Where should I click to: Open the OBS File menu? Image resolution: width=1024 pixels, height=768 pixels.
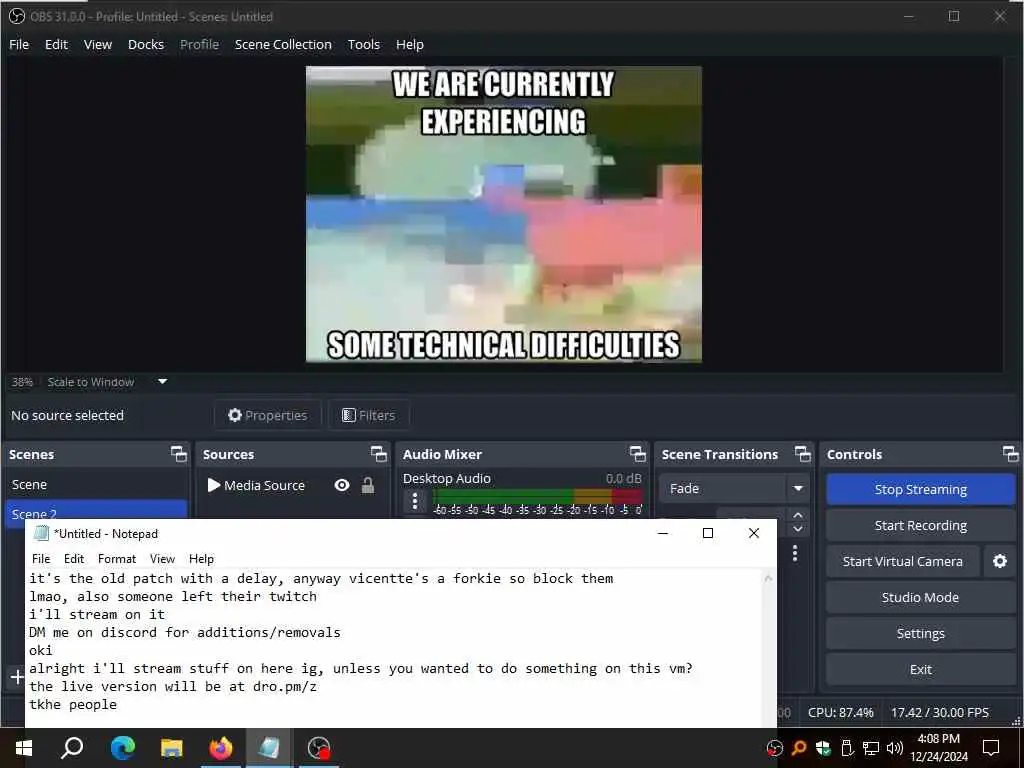(19, 44)
